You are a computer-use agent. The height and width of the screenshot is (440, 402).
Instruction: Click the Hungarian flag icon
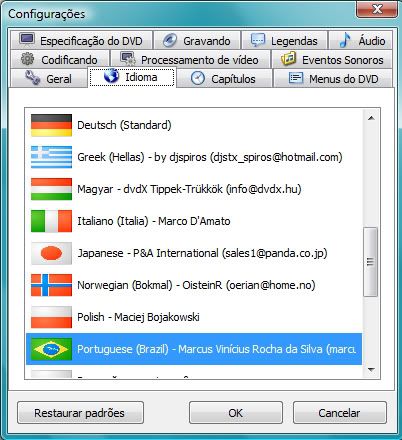[51, 189]
